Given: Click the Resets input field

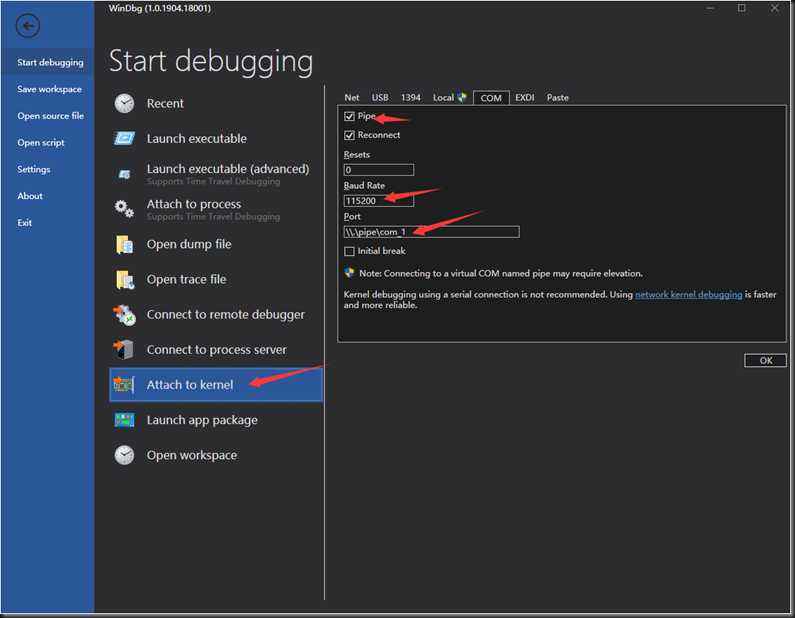Looking at the screenshot, I should [379, 170].
